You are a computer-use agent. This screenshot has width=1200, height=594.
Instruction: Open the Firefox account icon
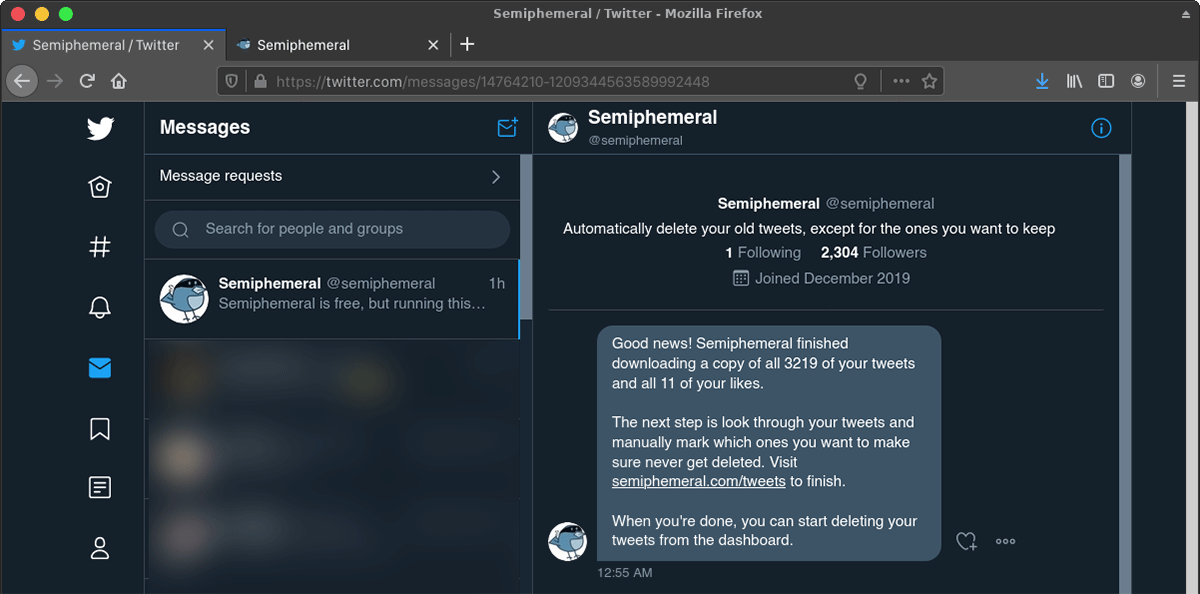coord(1138,81)
